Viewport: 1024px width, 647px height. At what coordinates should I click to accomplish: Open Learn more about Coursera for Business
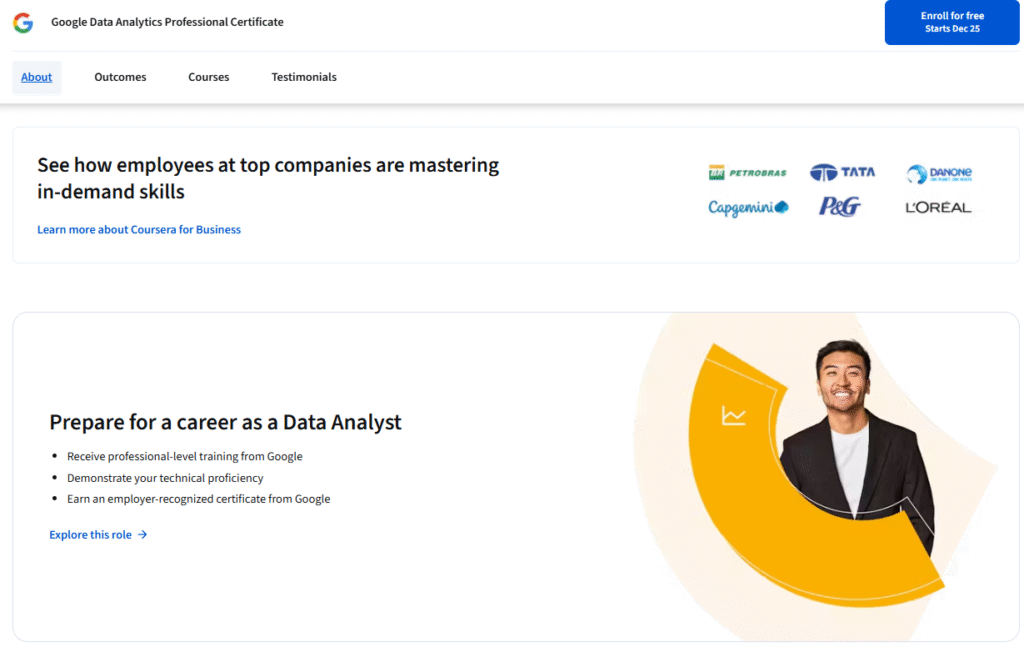(138, 229)
